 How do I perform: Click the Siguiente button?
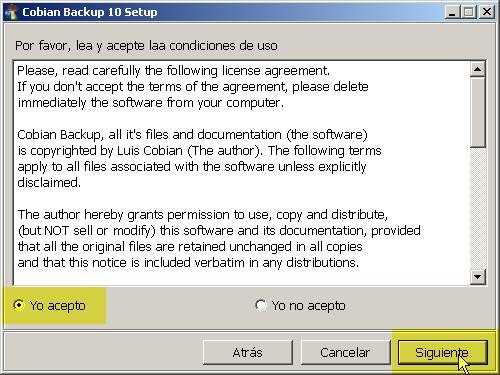pos(443,352)
